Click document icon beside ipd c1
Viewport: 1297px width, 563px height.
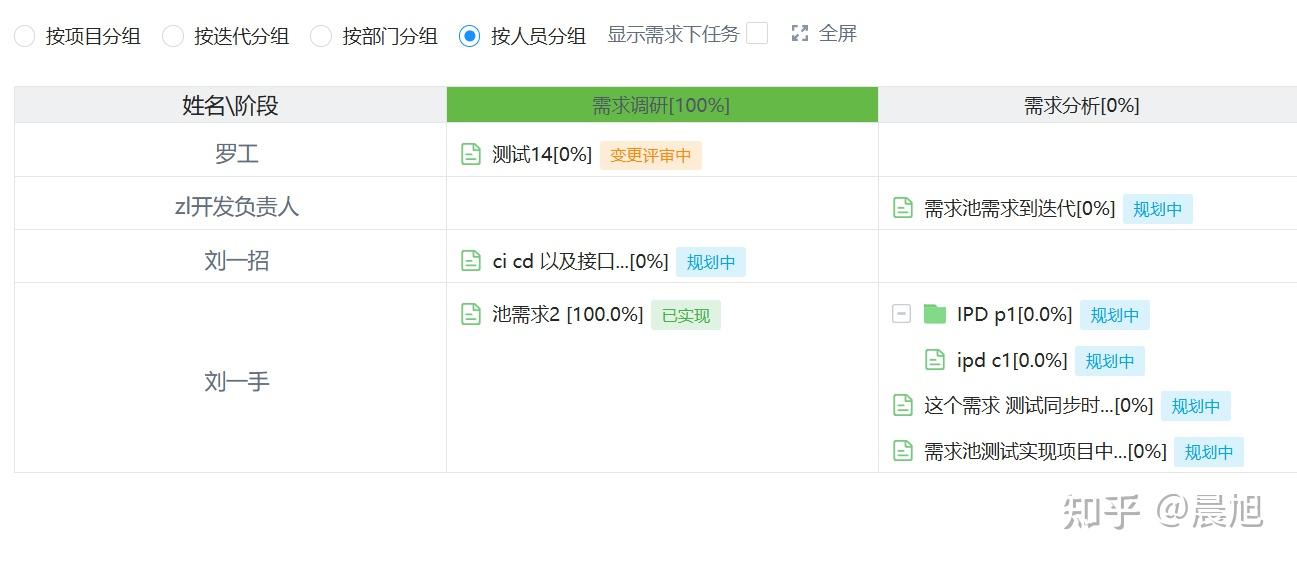point(934,360)
